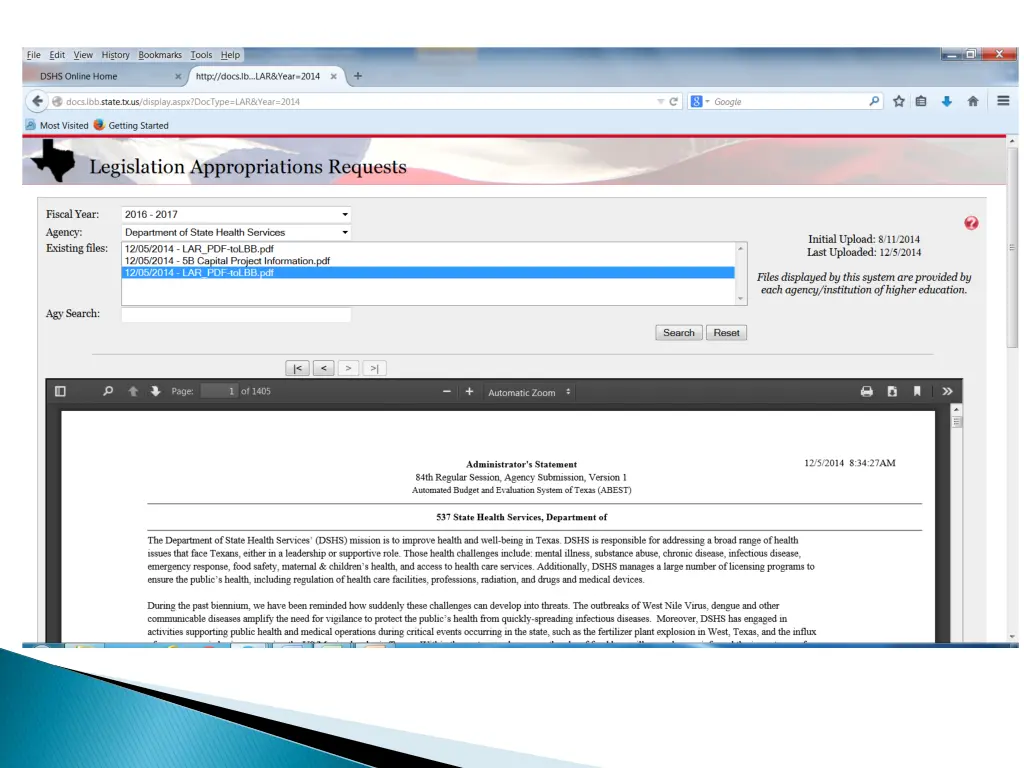
Task: Go to next PDF page arrow
Action: (x=155, y=391)
